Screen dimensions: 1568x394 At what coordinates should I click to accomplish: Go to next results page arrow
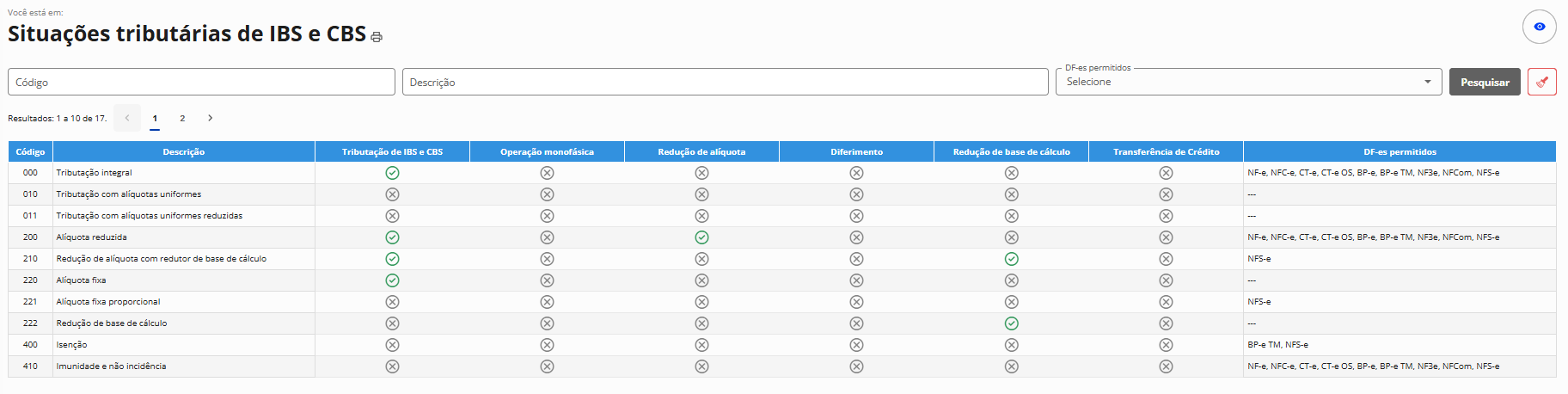pos(210,119)
